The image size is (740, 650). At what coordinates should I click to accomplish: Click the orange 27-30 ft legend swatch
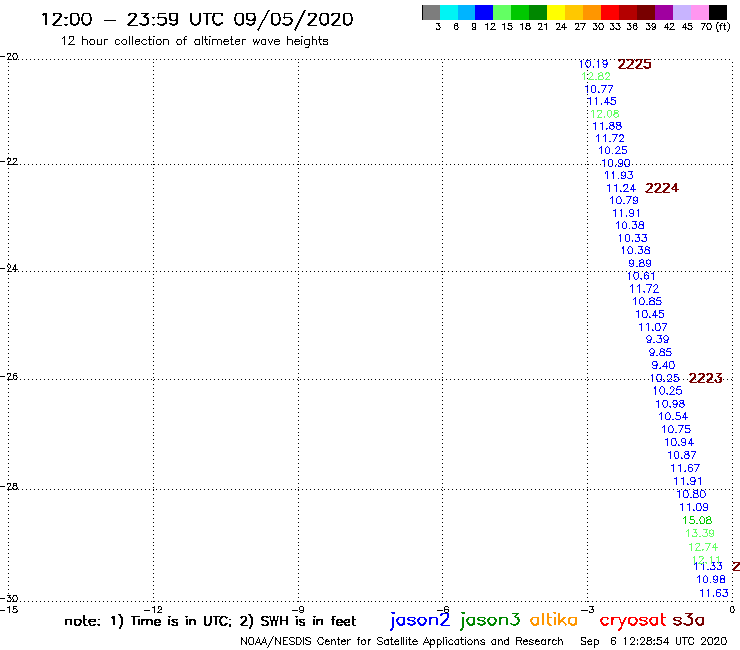tap(592, 12)
